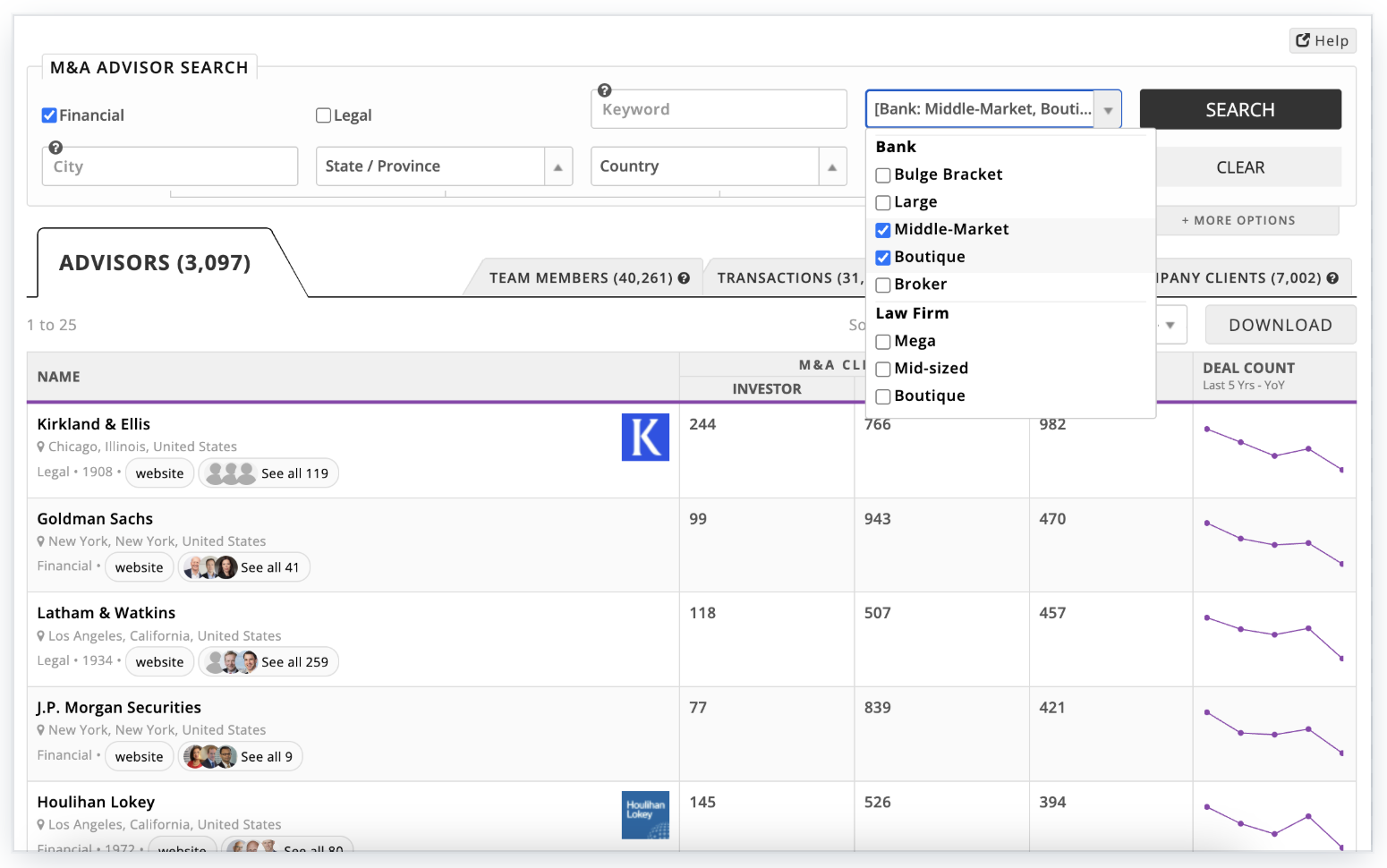1387x868 pixels.
Task: Uncheck the Middle-Market bank option
Action: click(x=883, y=230)
